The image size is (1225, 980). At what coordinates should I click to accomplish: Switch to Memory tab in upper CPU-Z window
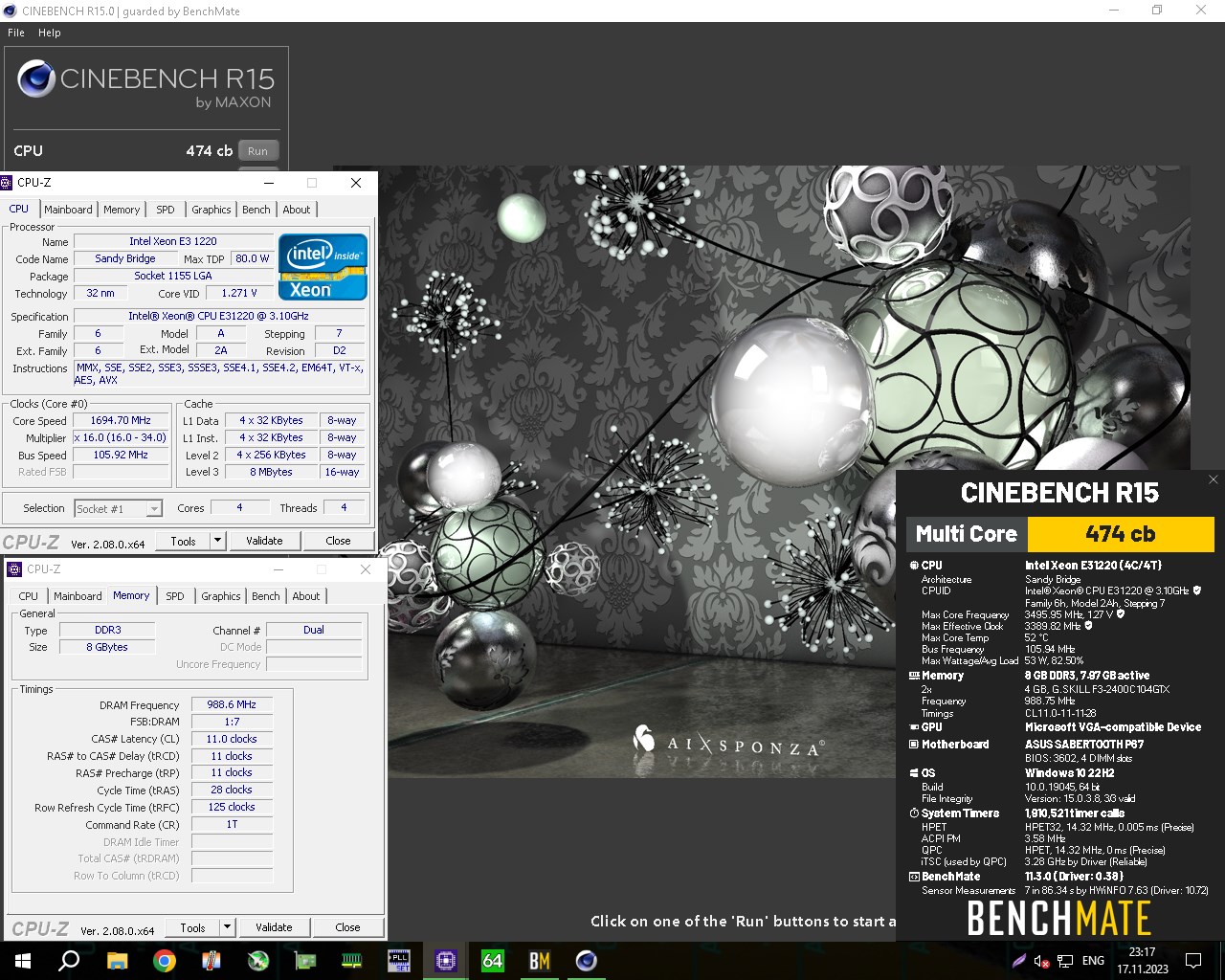click(122, 210)
